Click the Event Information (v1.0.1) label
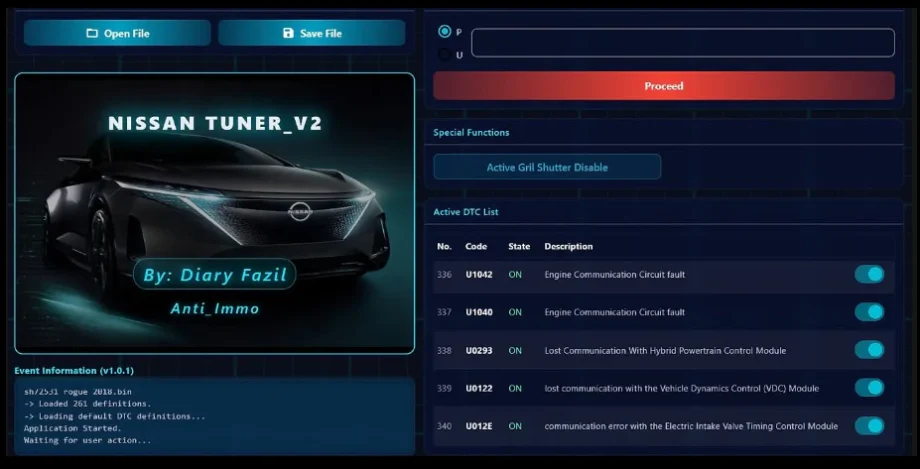The width and height of the screenshot is (920, 469). click(74, 371)
